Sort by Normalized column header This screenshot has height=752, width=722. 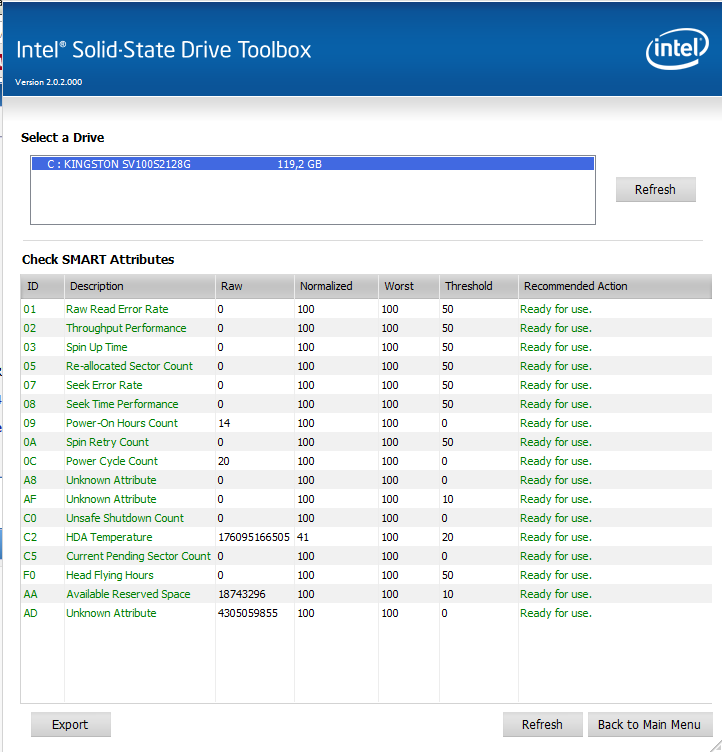click(336, 286)
